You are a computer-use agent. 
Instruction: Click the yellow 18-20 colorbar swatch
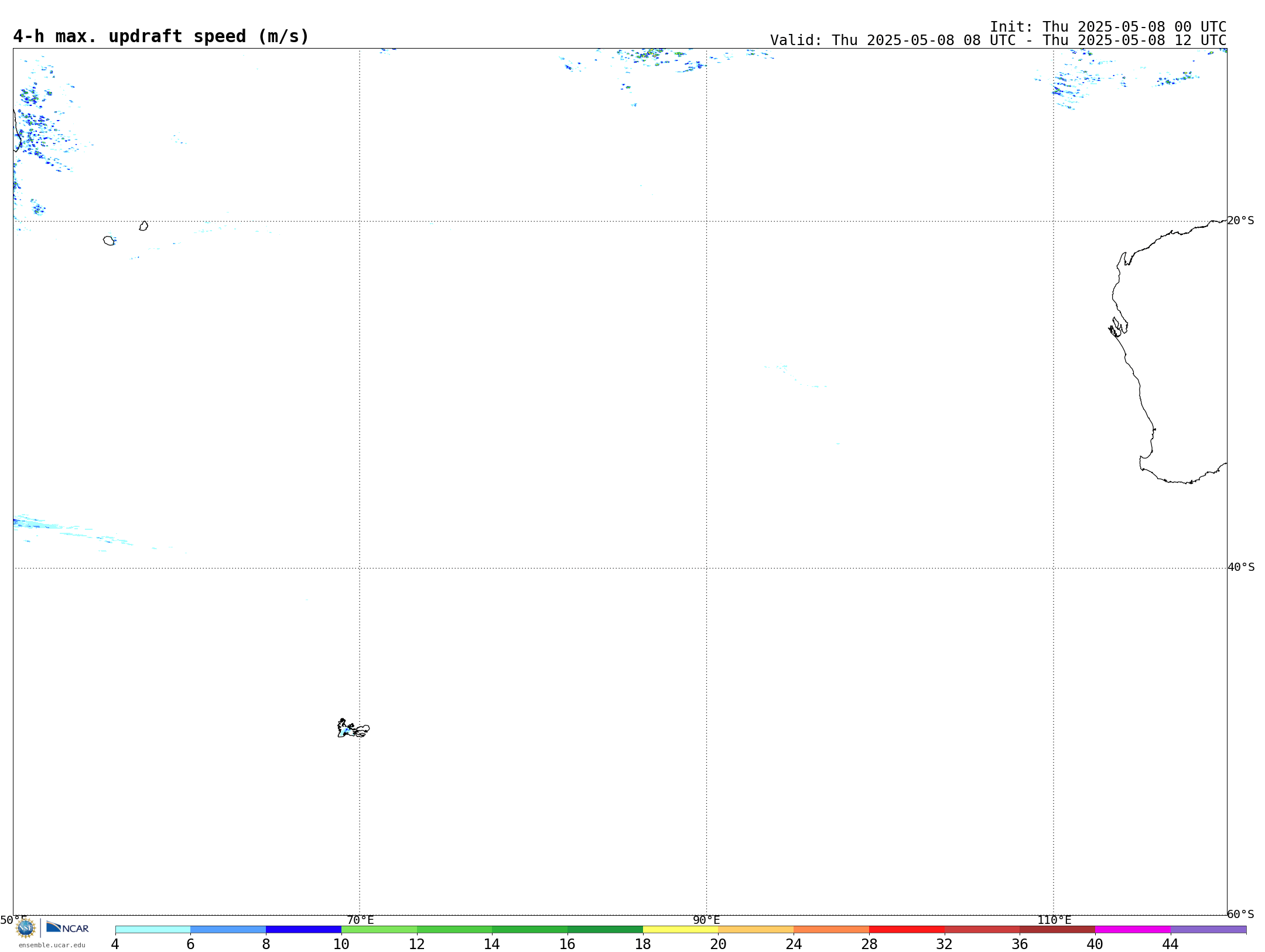pyautogui.click(x=681, y=929)
